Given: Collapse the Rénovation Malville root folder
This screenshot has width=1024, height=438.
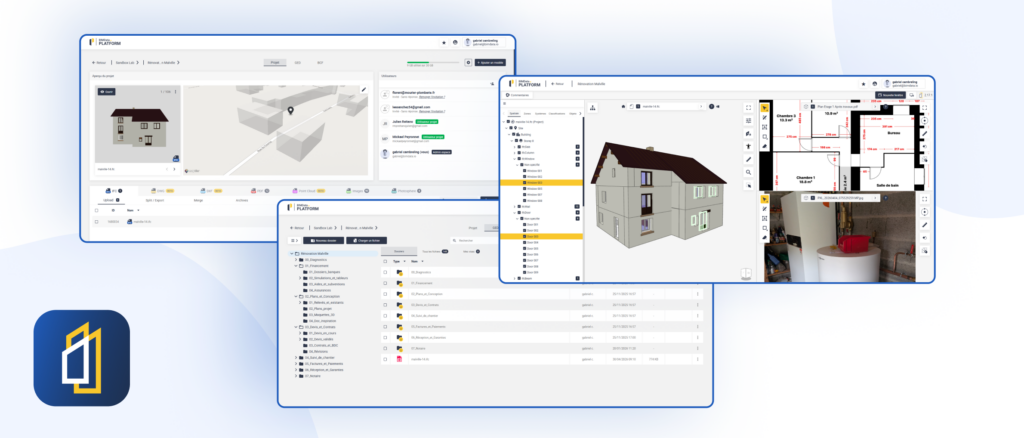Looking at the screenshot, I should click(x=291, y=253).
